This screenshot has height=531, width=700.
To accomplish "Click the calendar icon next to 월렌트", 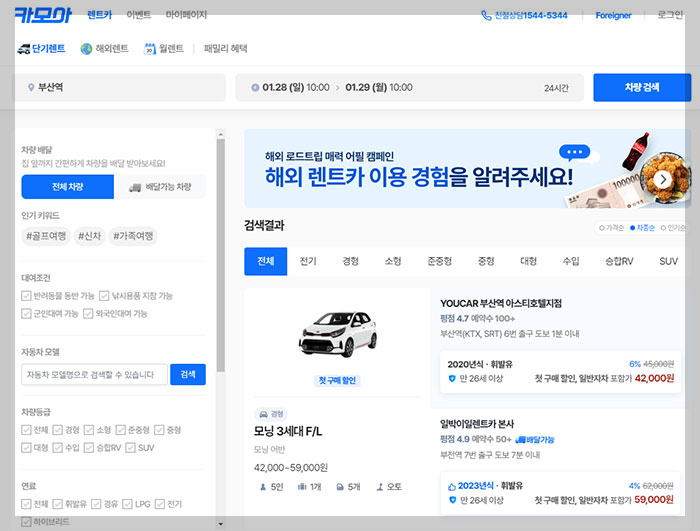I will click(150, 49).
